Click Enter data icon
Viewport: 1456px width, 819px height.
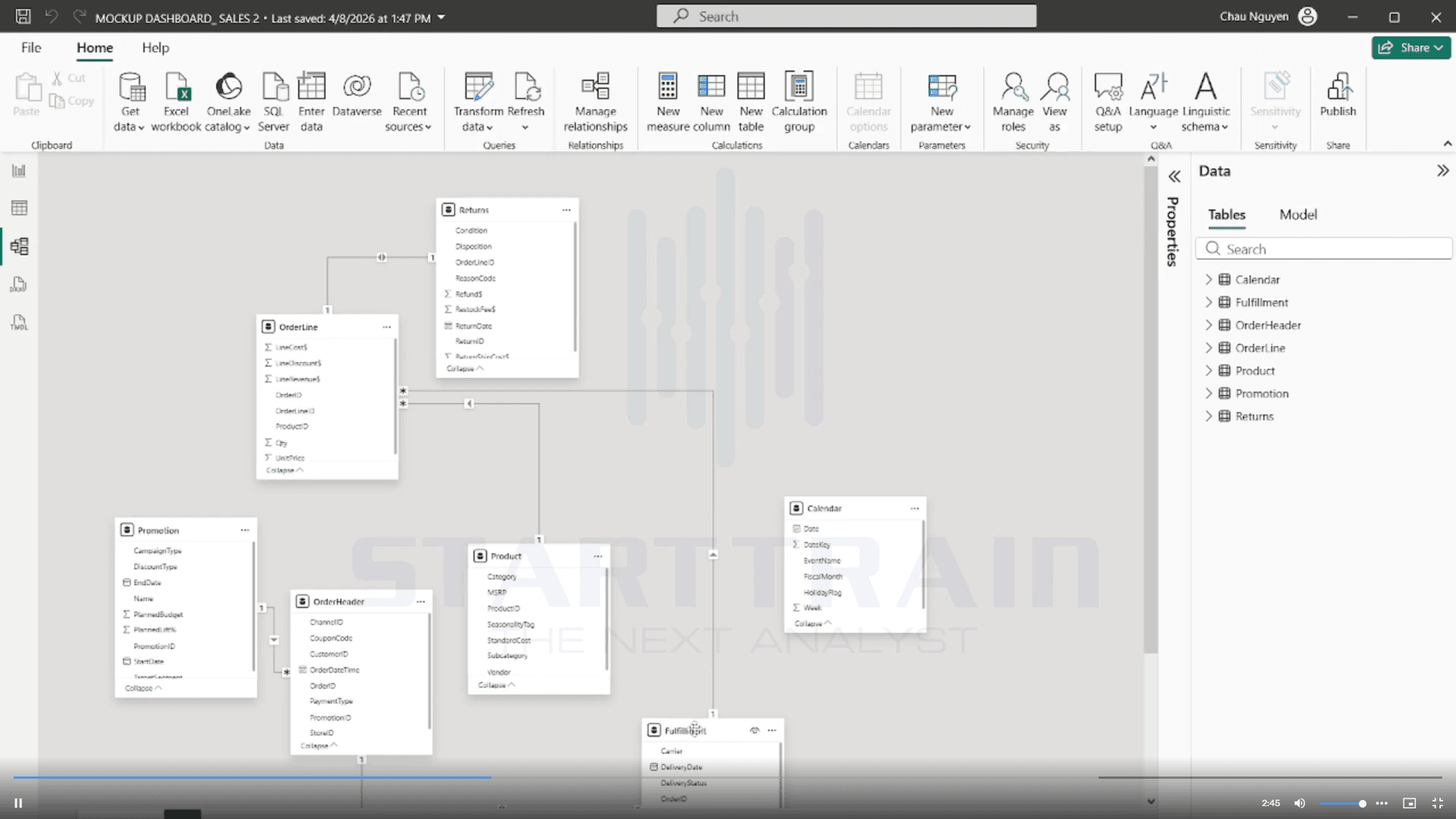311,87
